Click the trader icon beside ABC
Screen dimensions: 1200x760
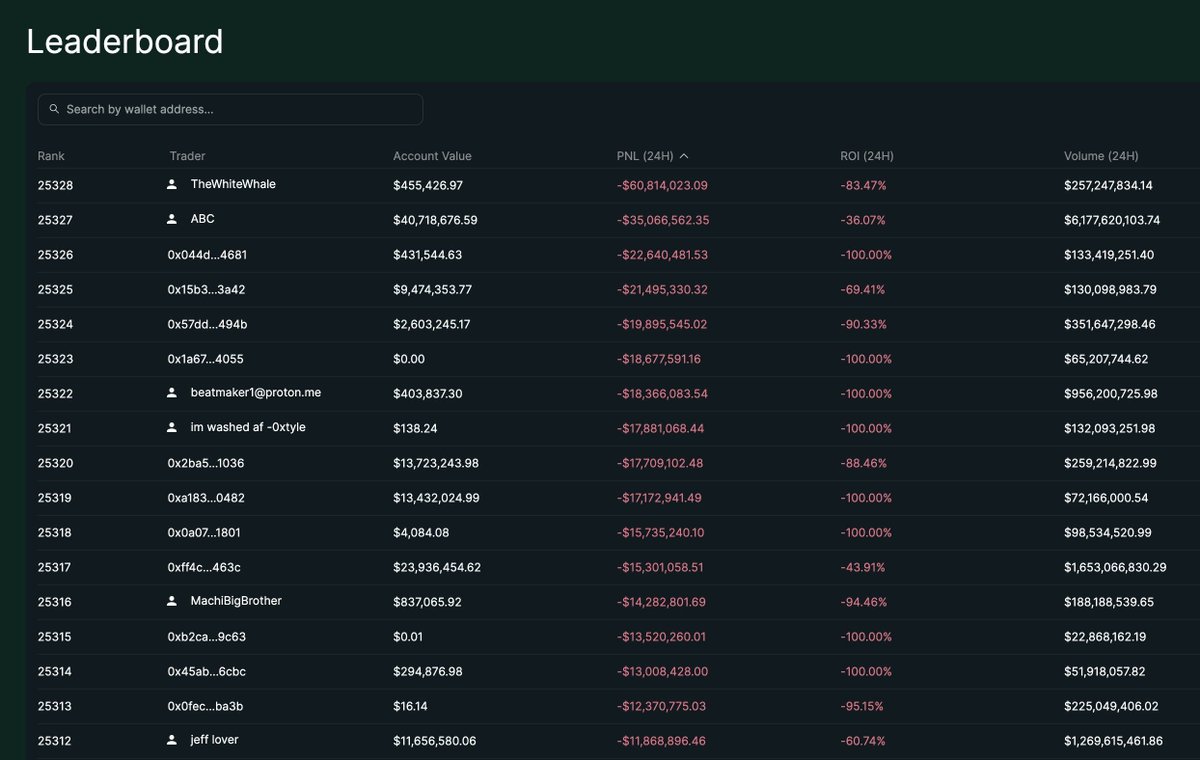click(x=172, y=219)
